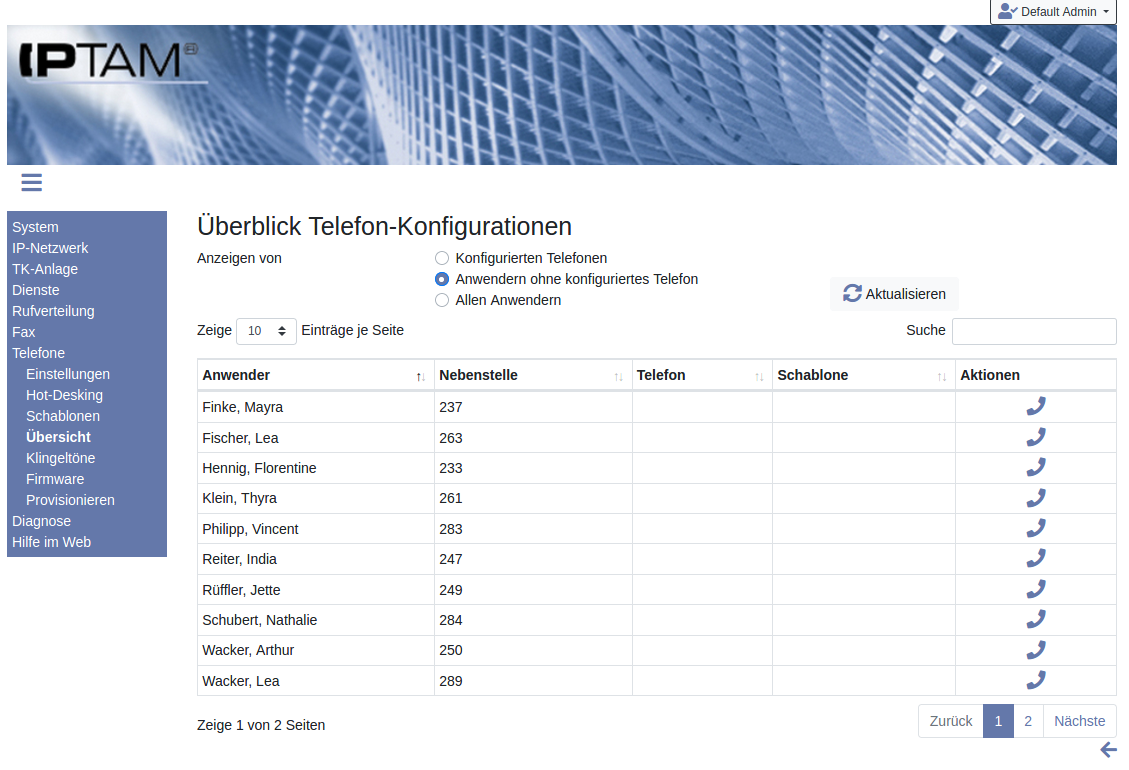Select the Allen Anwendern radio button
The image size is (1129, 770).
coord(442,300)
